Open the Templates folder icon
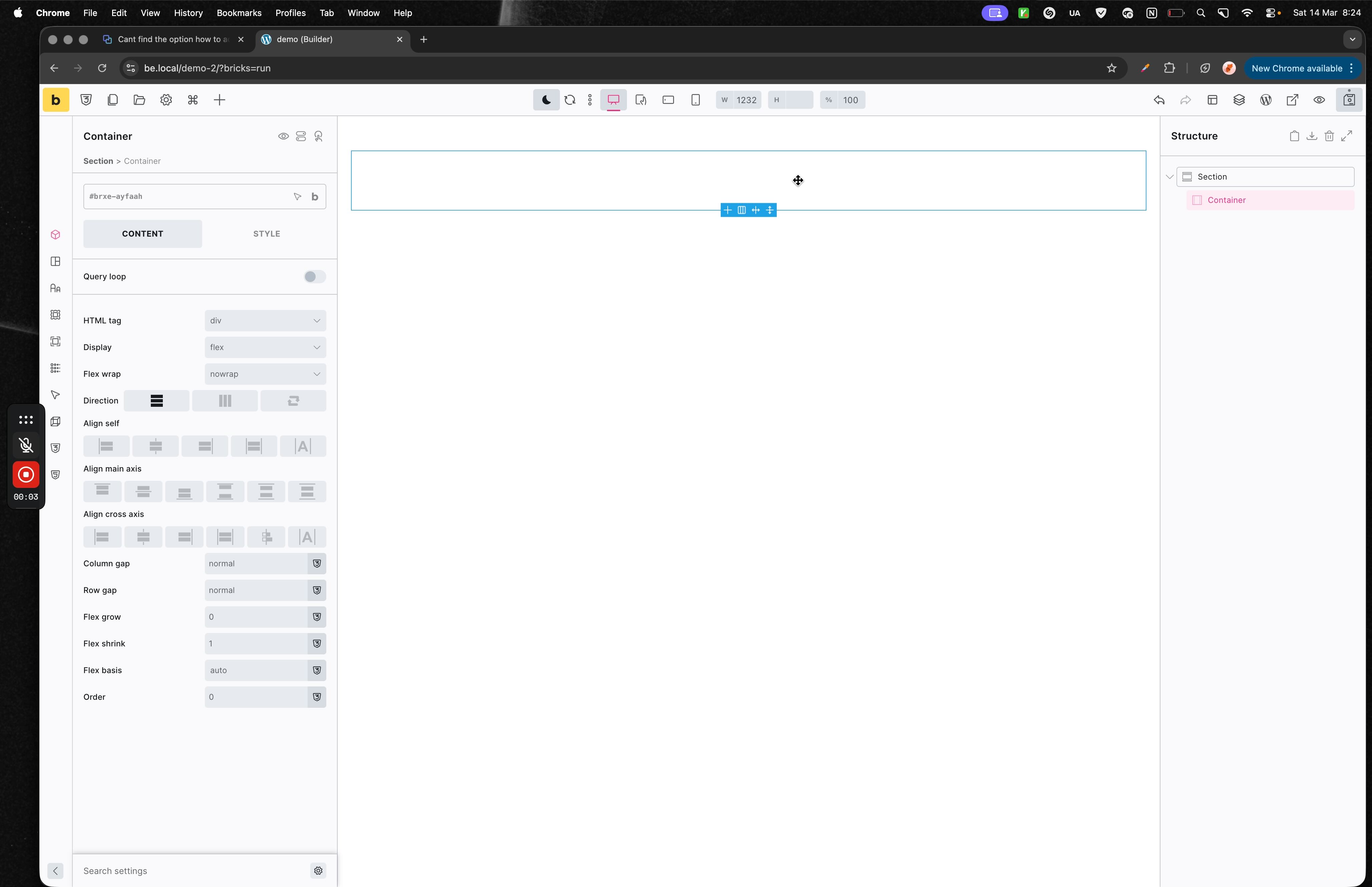The width and height of the screenshot is (1372, 887). pos(139,100)
